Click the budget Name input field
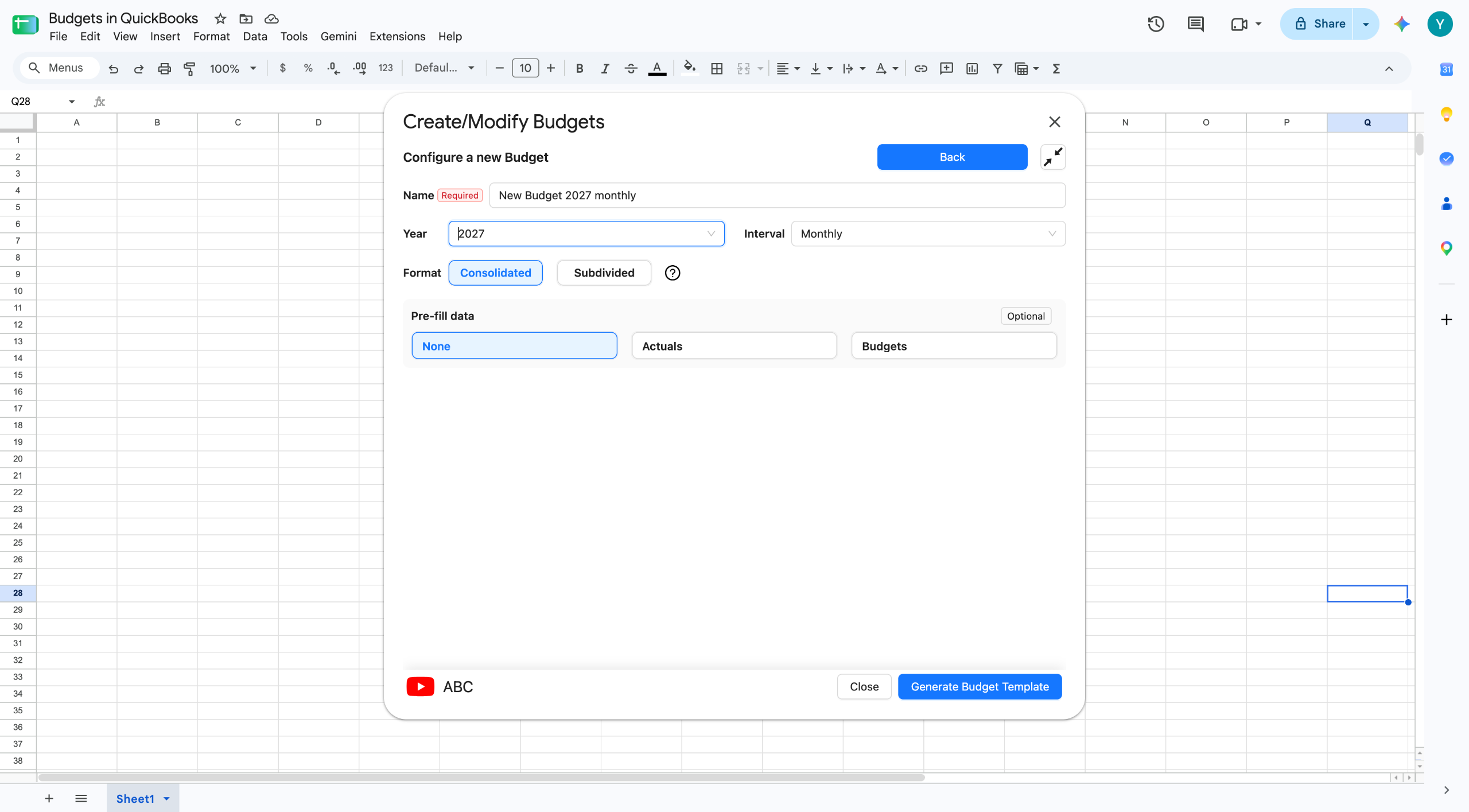Screen dimensions: 1469x812 pyautogui.click(x=777, y=195)
